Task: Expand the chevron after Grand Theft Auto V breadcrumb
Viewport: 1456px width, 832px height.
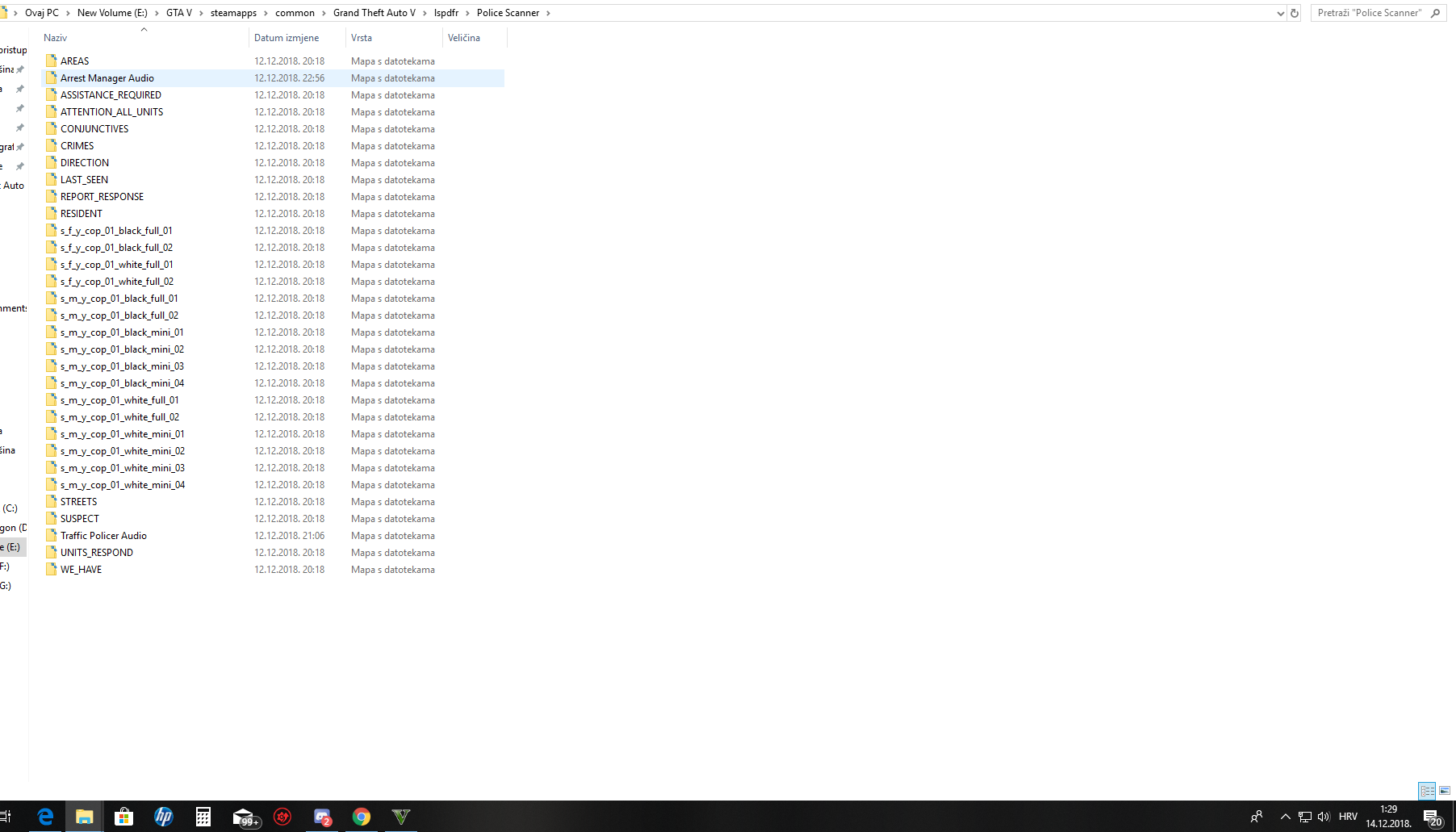Action: click(425, 13)
